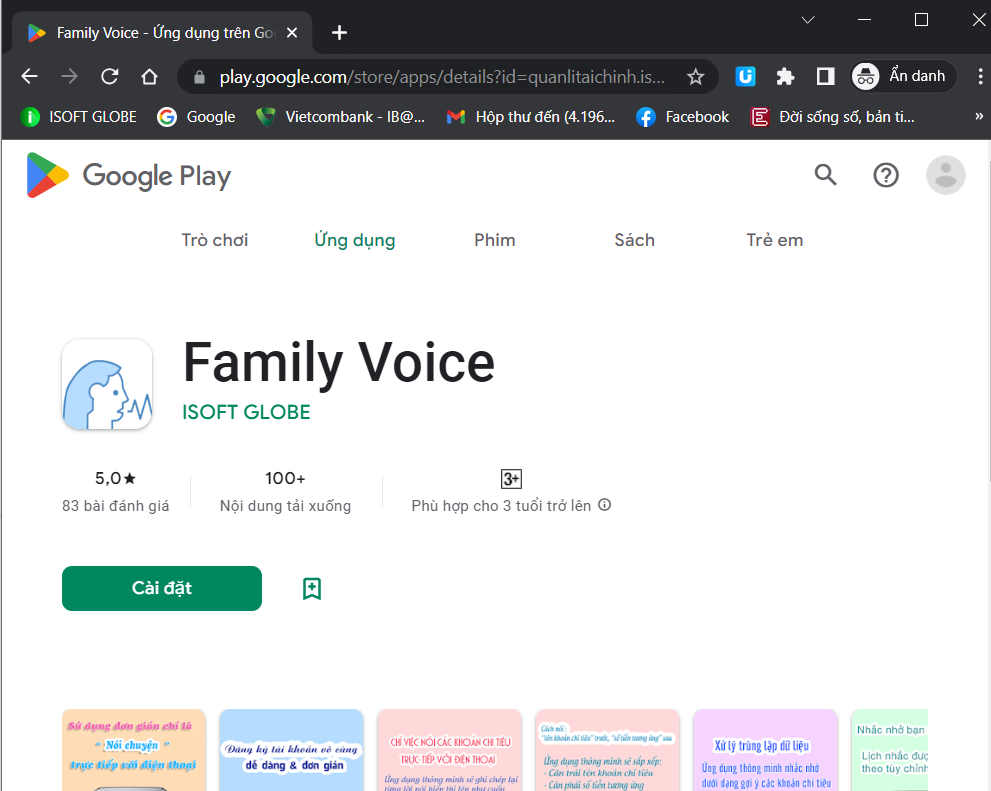The width and height of the screenshot is (991, 791).
Task: Click the 100+ downloads count
Action: 285,478
